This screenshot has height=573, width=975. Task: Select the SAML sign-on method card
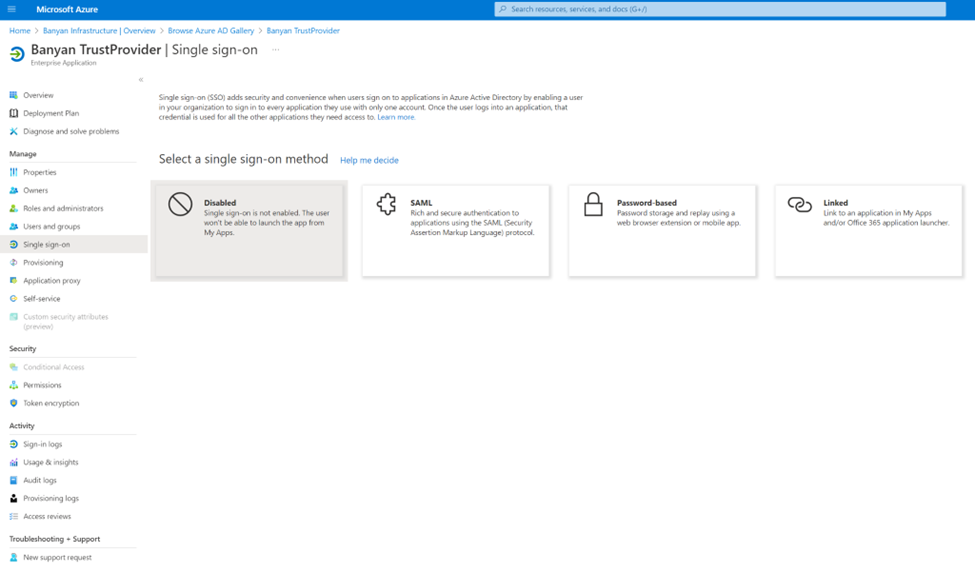(456, 231)
